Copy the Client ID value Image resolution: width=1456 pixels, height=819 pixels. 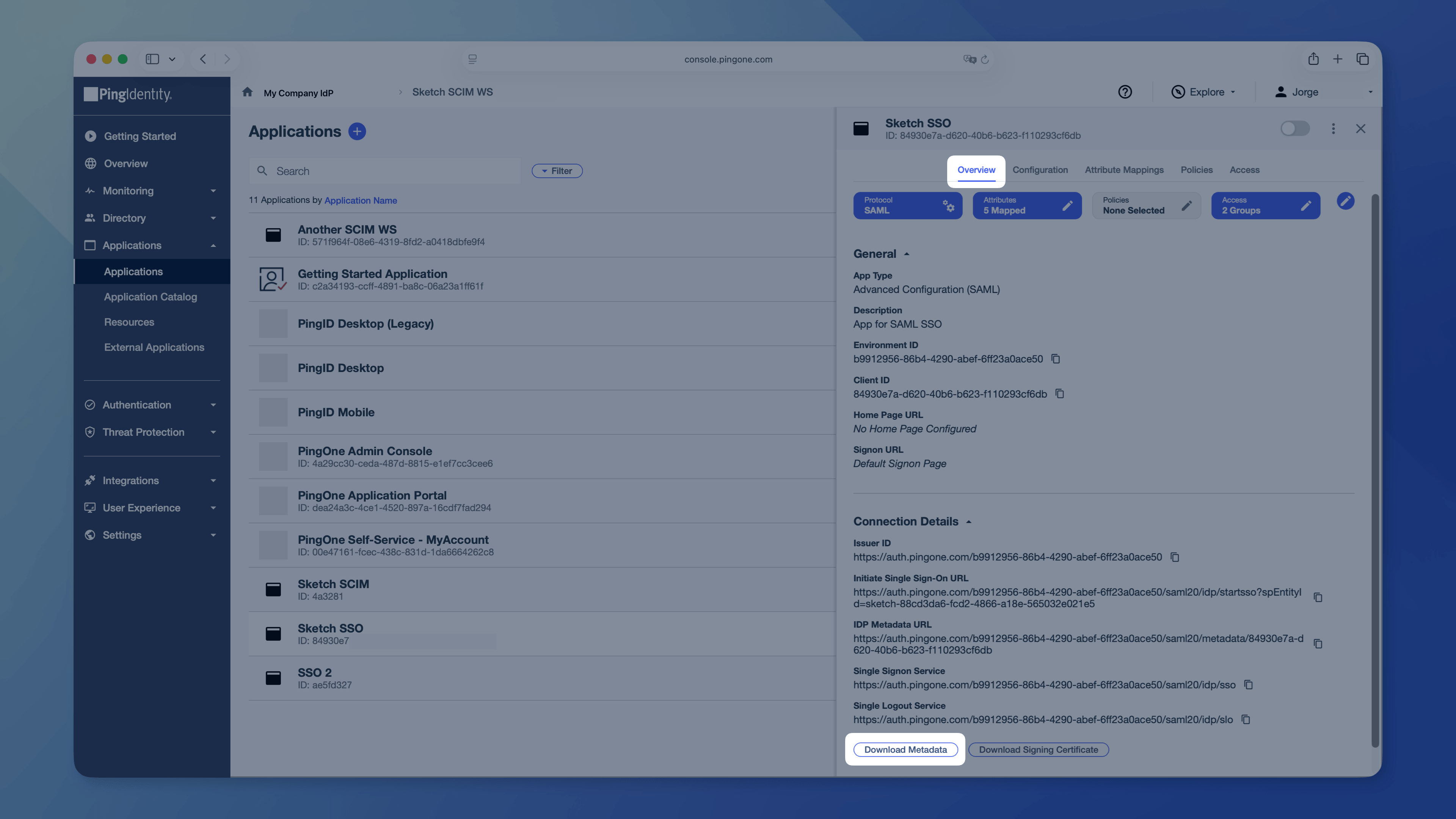click(x=1060, y=394)
